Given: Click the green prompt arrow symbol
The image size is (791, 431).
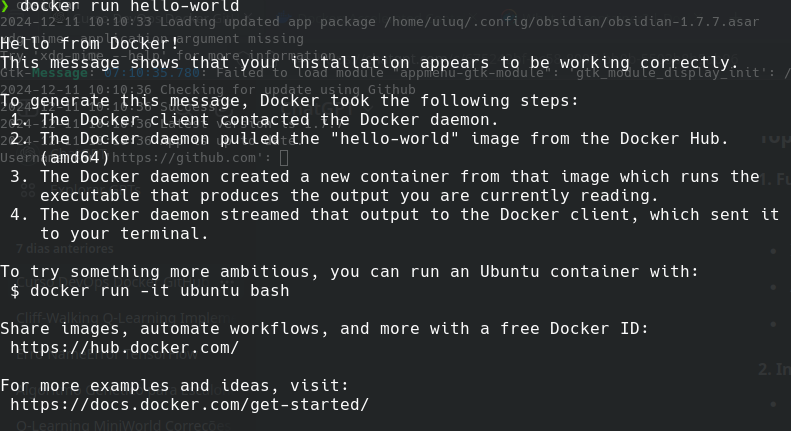Looking at the screenshot, I should (5, 7).
